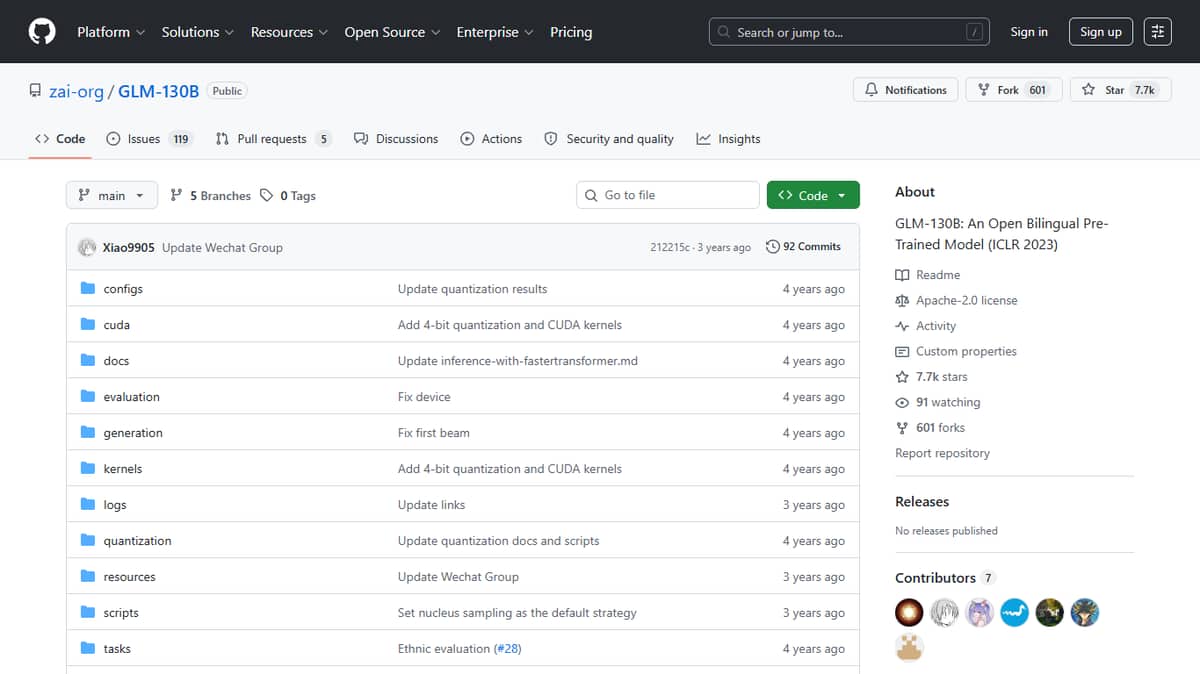Open the blue wave contributor avatar
1200x674 pixels.
coord(1014,612)
